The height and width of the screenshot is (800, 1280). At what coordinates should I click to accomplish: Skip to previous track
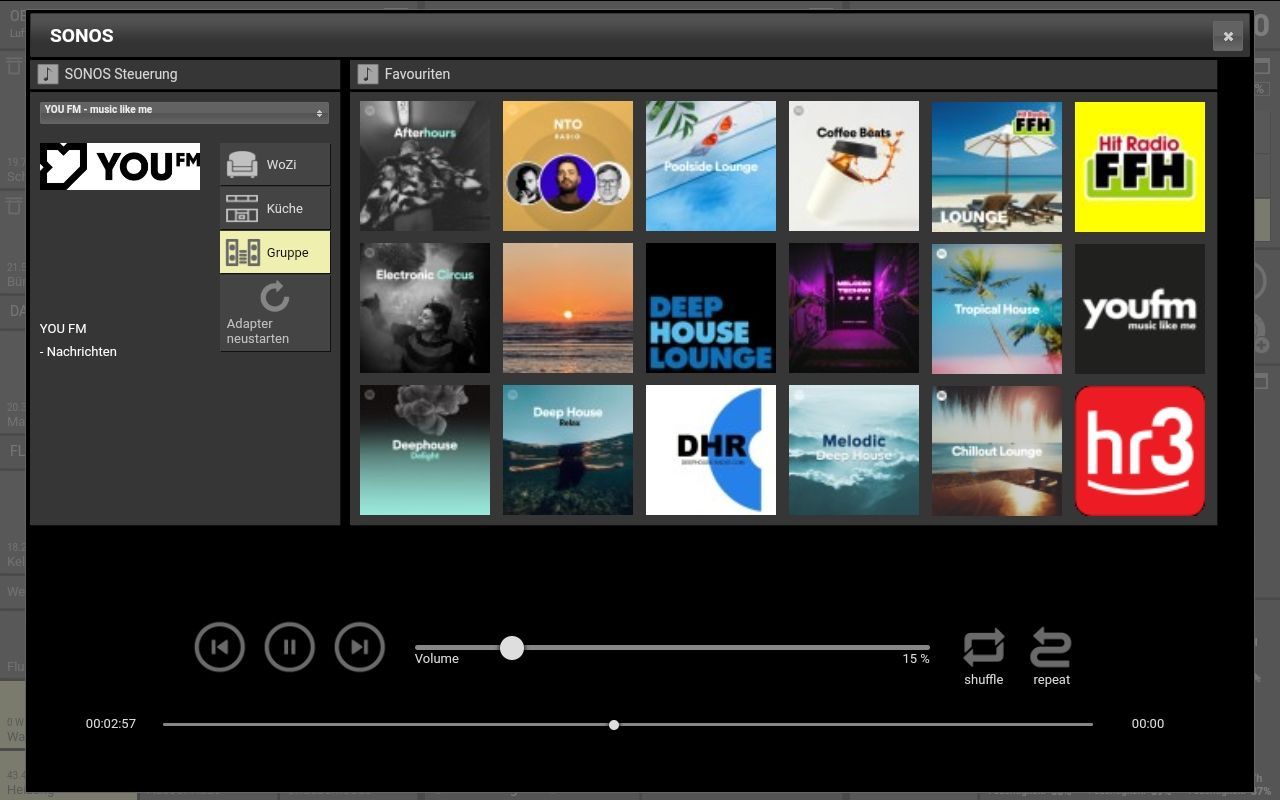pos(220,647)
